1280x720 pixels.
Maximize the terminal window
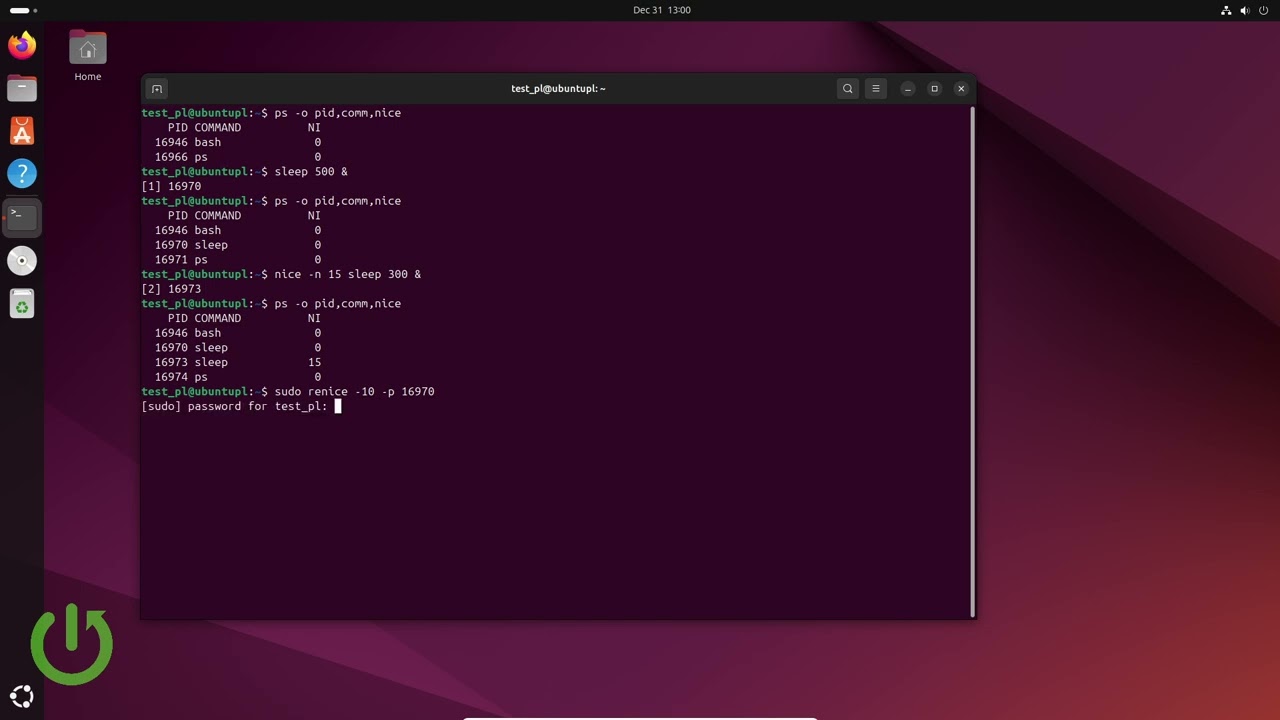pyautogui.click(x=935, y=89)
